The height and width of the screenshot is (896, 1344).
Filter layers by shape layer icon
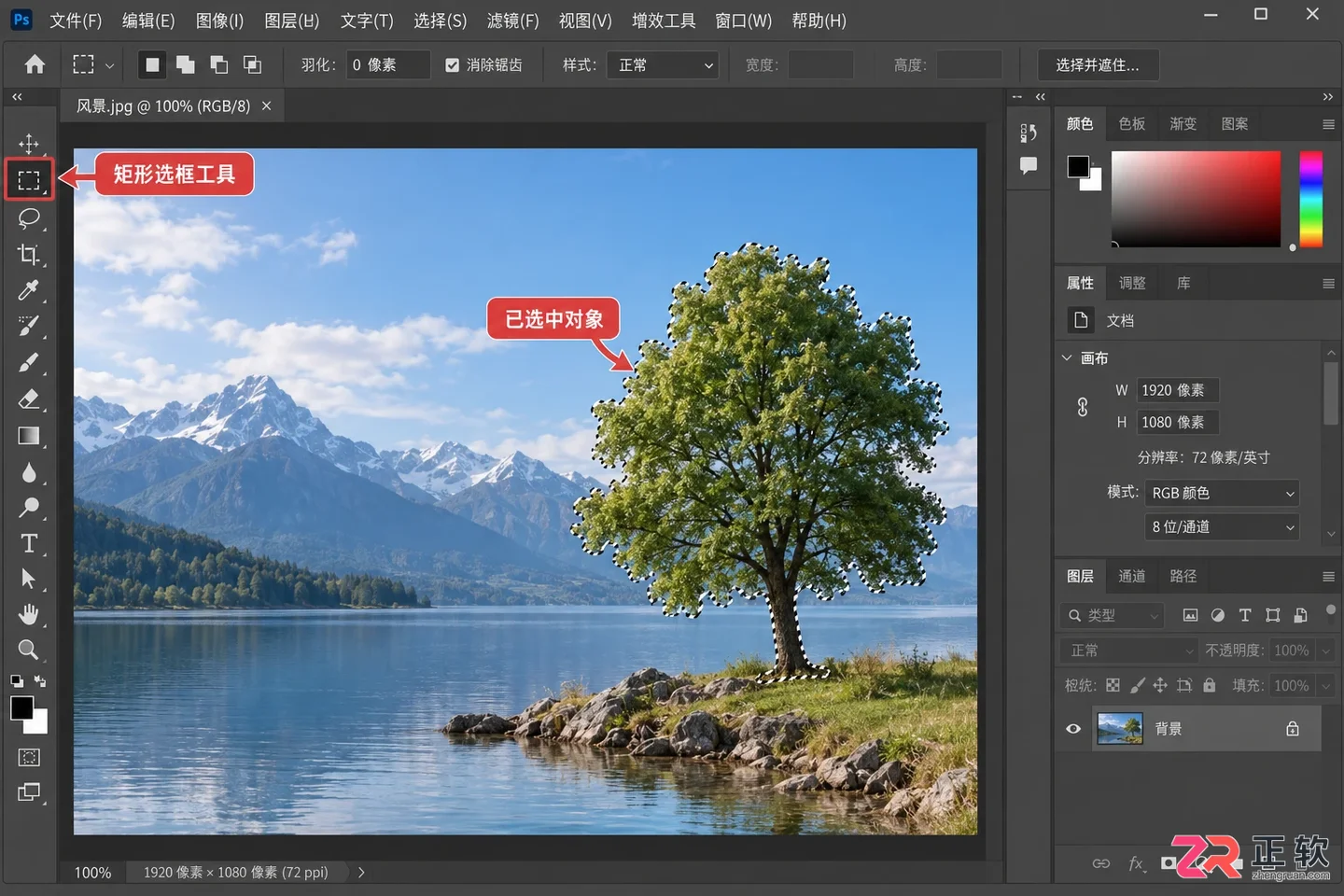pos(1273,615)
